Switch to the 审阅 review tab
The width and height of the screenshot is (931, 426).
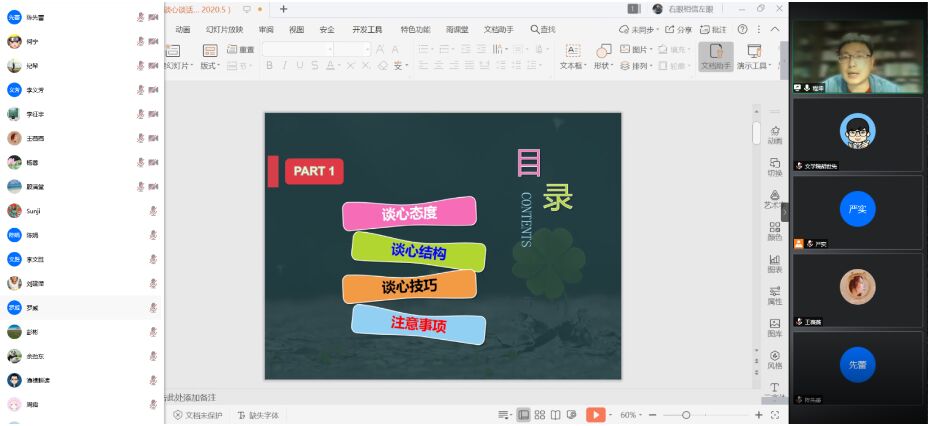tap(266, 30)
